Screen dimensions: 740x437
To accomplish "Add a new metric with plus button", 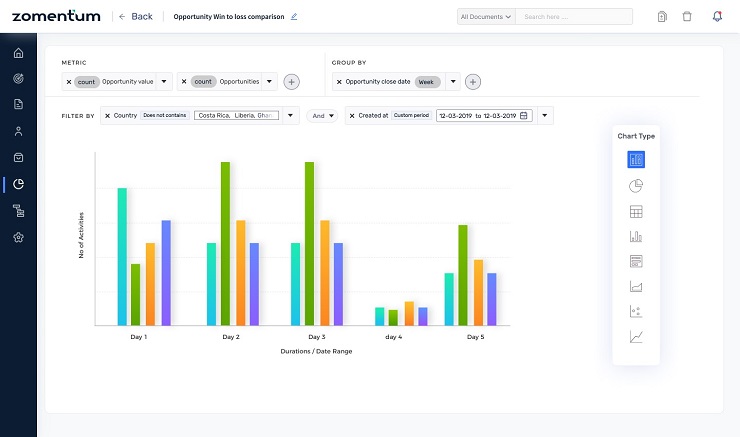I will point(291,82).
